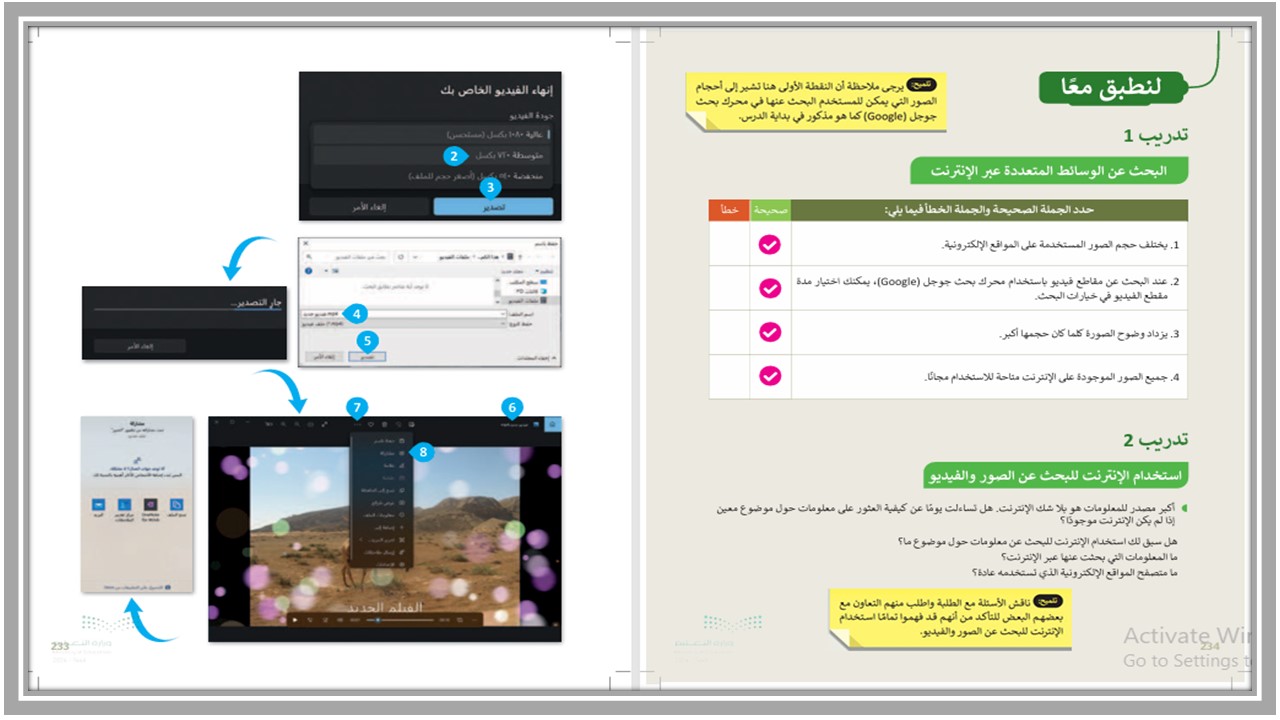Screen dimensions: 1280x720
Task: Click the file name field in Save As dialog
Action: 404,314
